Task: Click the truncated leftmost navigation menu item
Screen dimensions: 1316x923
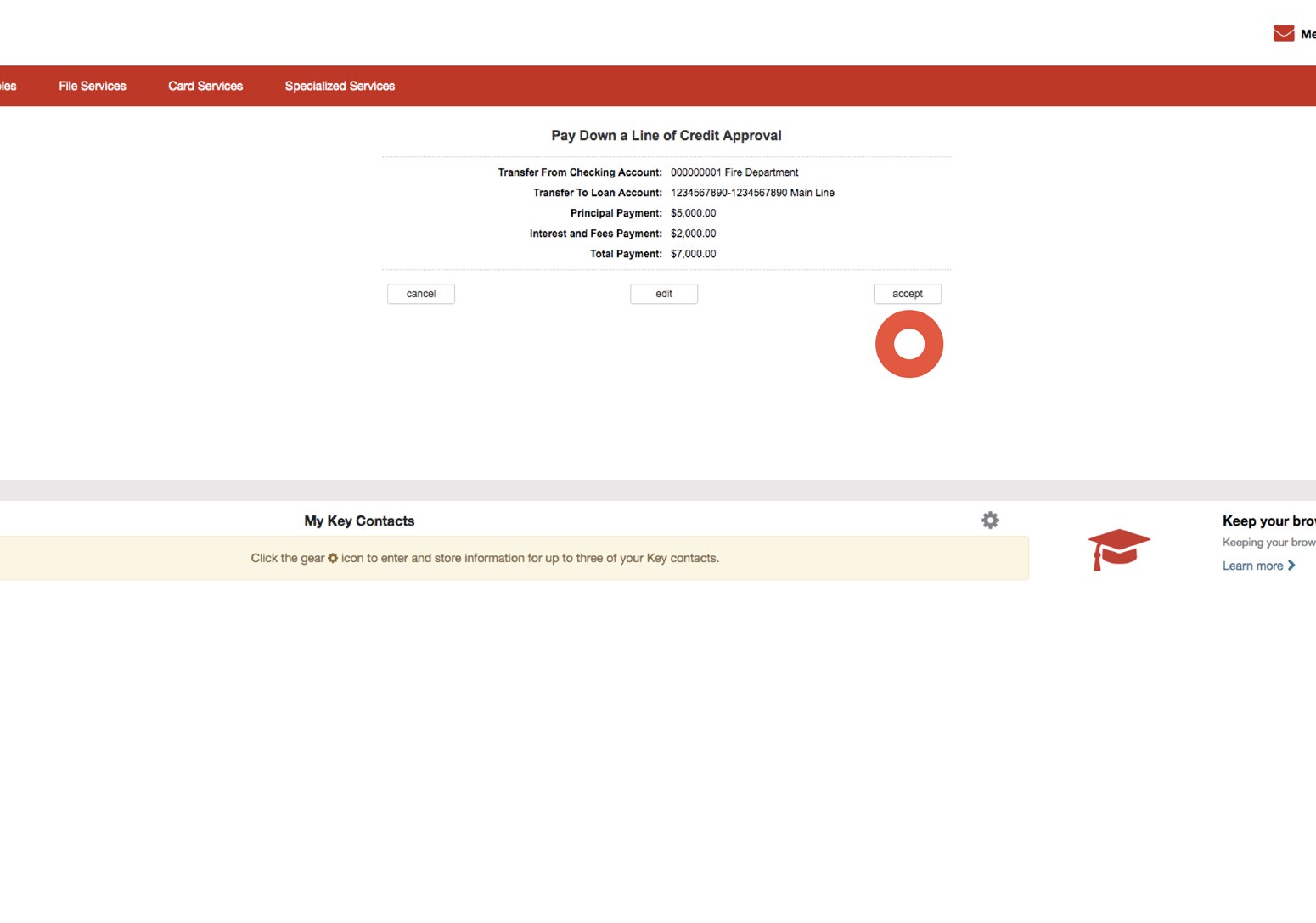Action: pyautogui.click(x=7, y=85)
